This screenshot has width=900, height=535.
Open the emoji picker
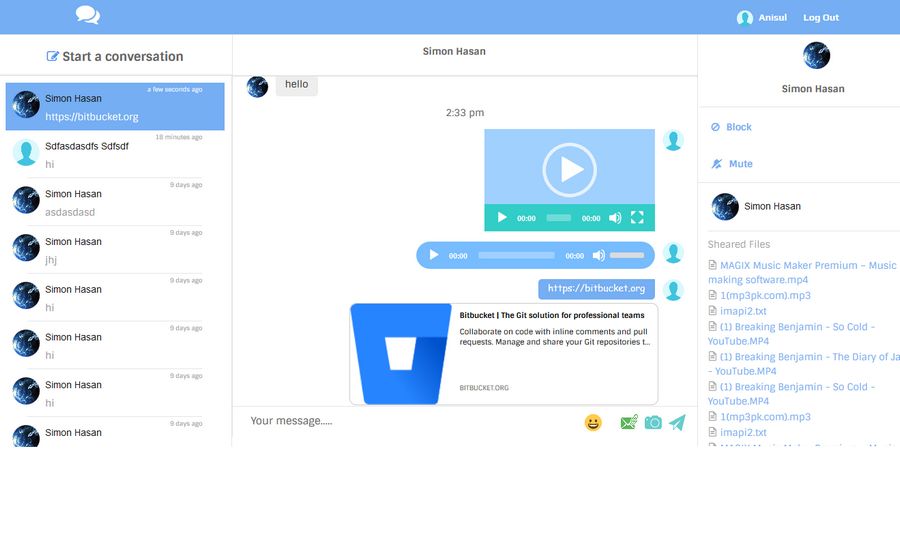593,423
